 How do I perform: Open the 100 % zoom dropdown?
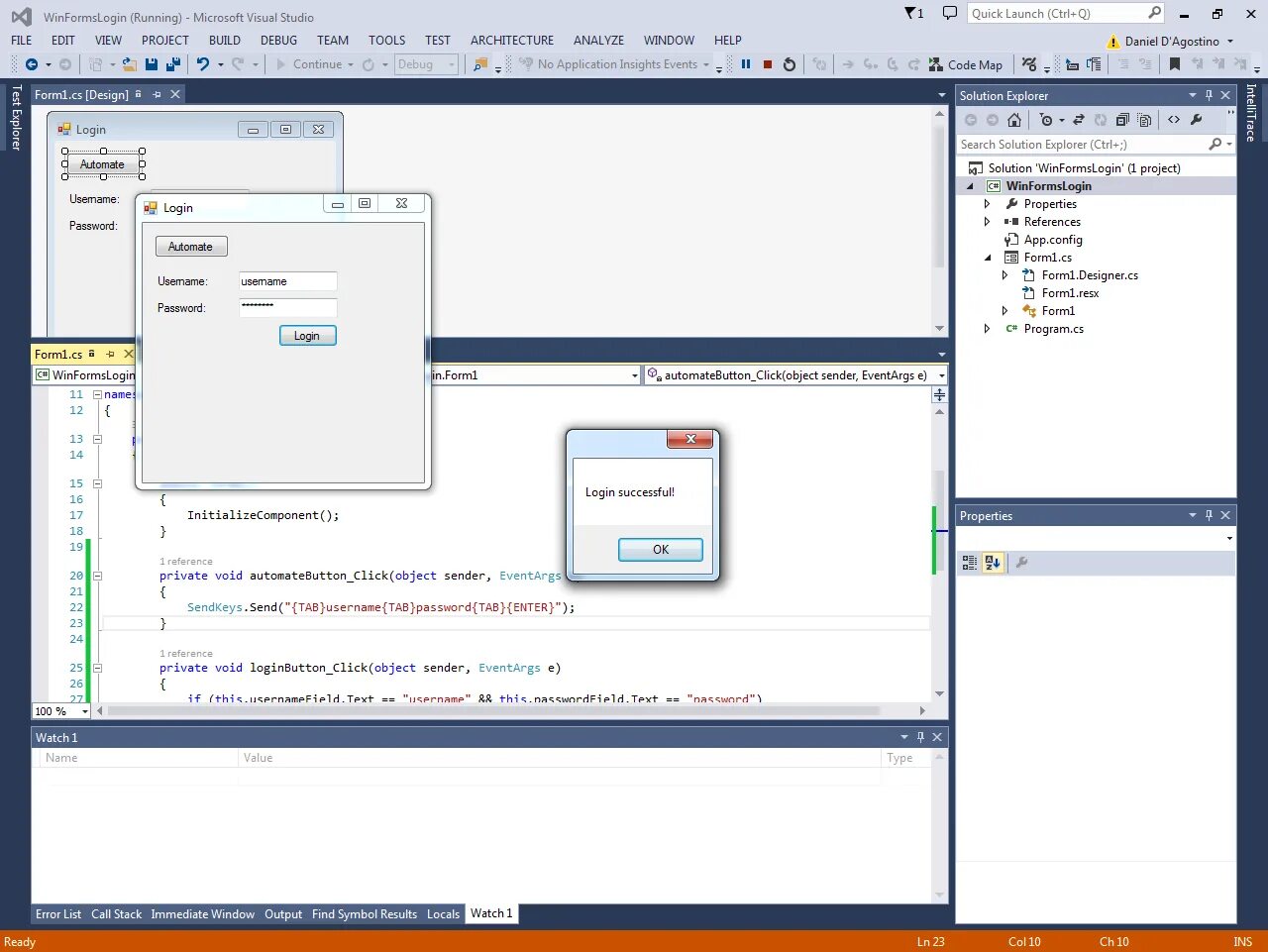point(61,711)
